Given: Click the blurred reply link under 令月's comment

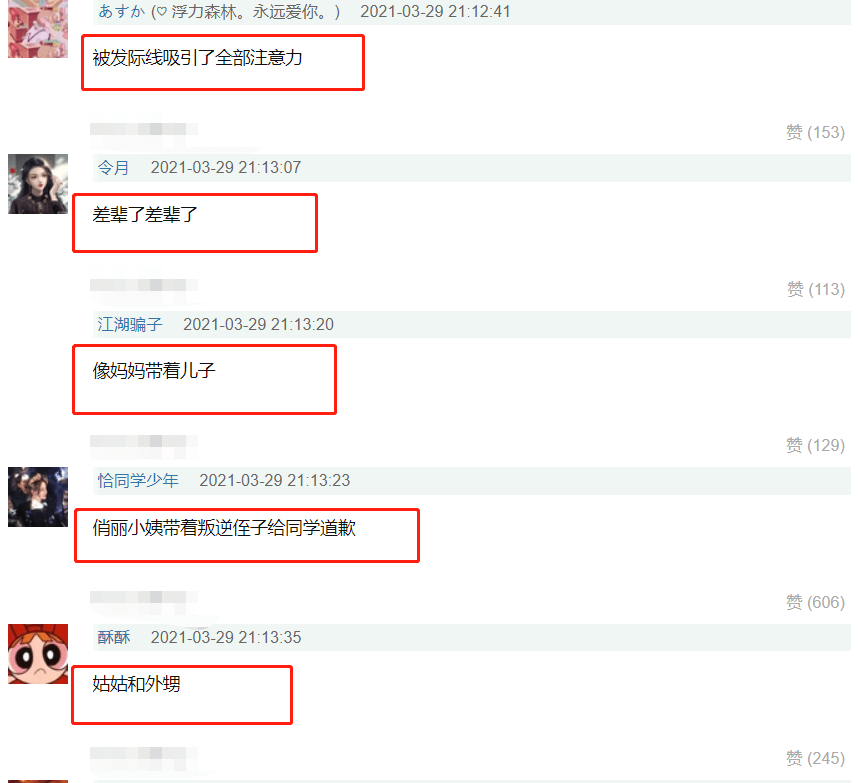Looking at the screenshot, I should click(x=144, y=285).
